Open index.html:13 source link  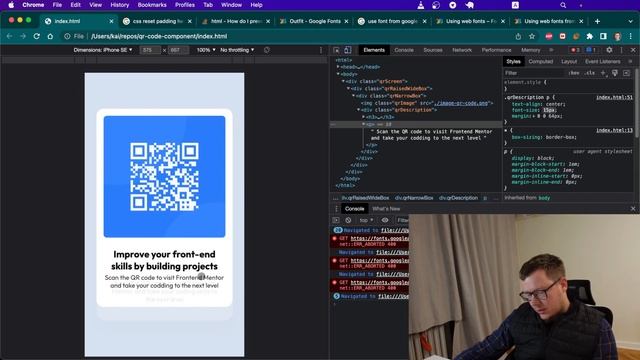(614, 130)
